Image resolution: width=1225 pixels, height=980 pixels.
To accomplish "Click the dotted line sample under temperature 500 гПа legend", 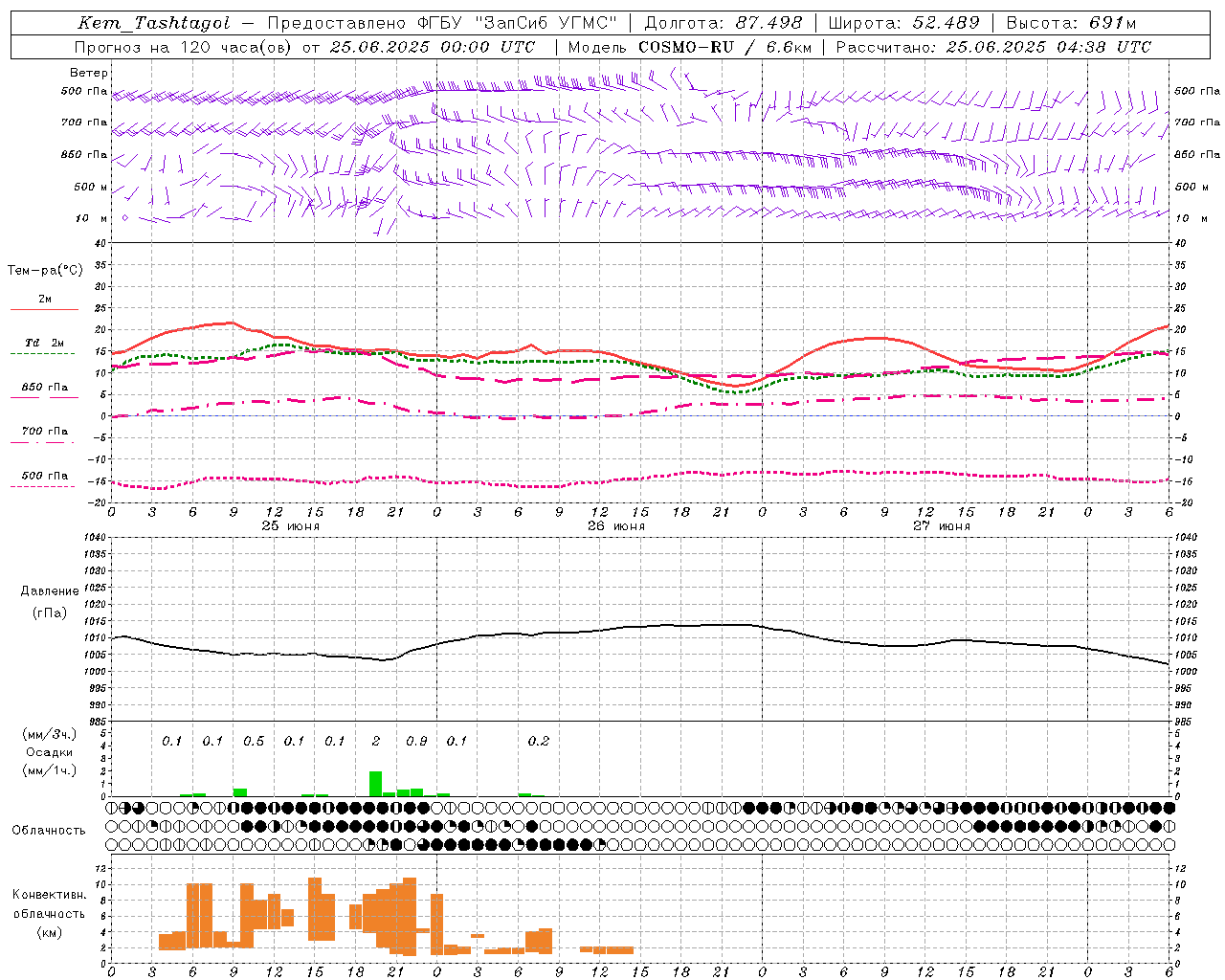I will coord(42,486).
